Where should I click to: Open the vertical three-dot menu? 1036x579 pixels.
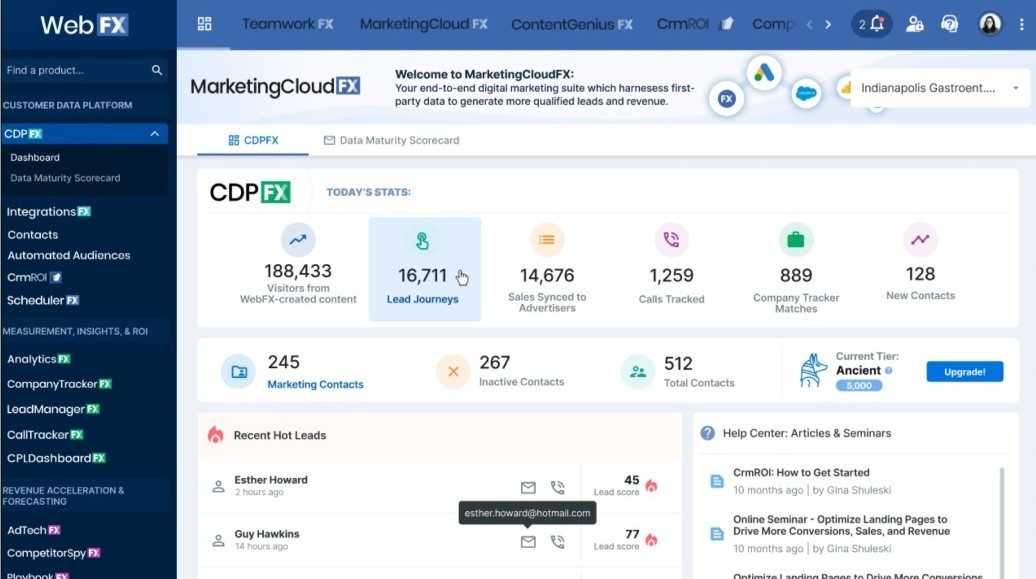(x=1021, y=24)
